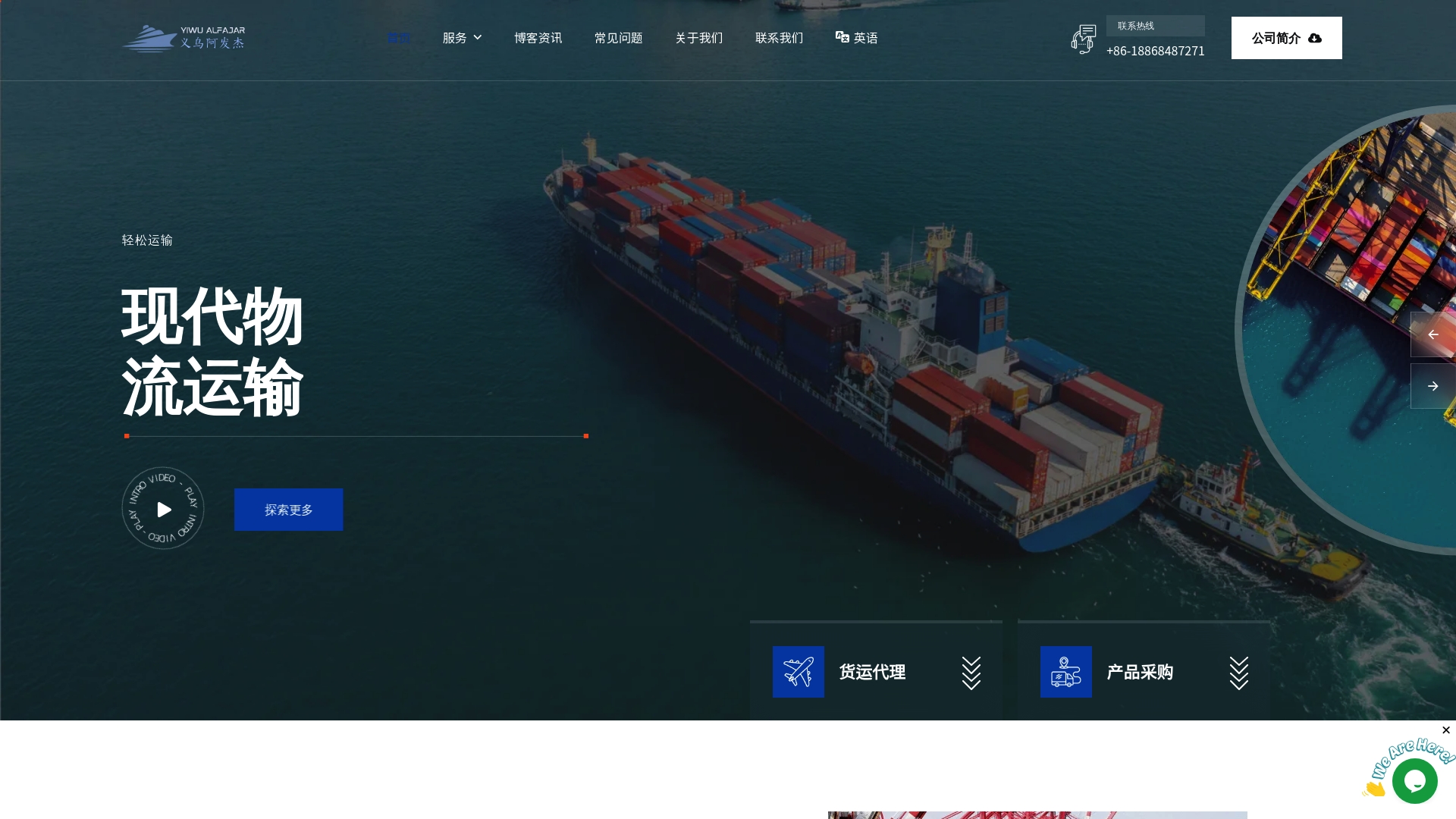Screen dimensions: 1456x819
Task: Click the left arrow carousel control
Action: pyautogui.click(x=1433, y=334)
